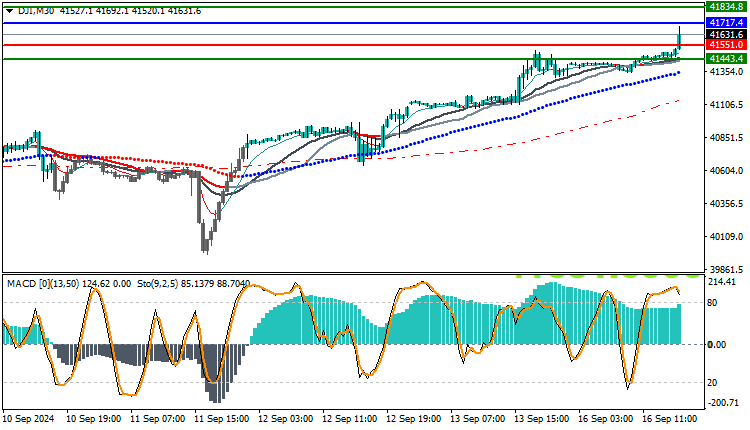Click the 40109.0 price scale value
Viewport: 750px width, 430px height.
[726, 237]
